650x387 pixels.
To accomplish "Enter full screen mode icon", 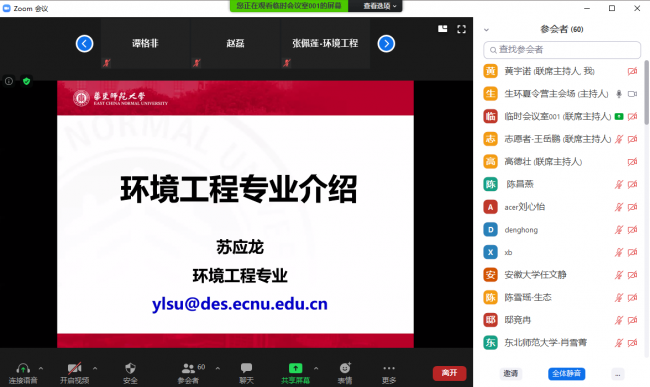I will pyautogui.click(x=461, y=29).
